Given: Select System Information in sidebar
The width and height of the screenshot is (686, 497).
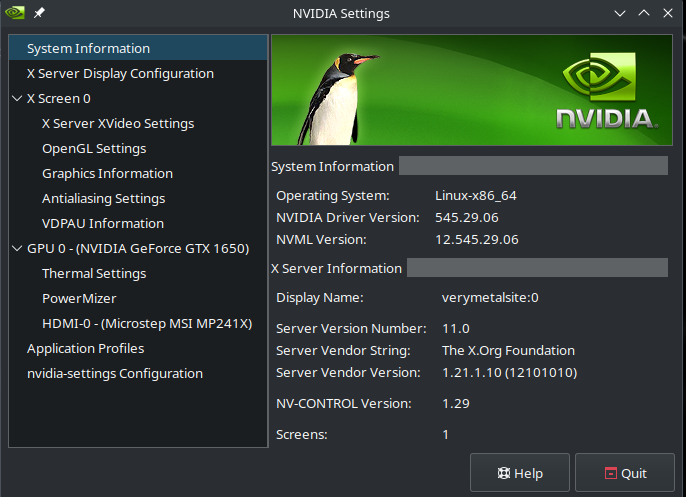Looking at the screenshot, I should (138, 48).
